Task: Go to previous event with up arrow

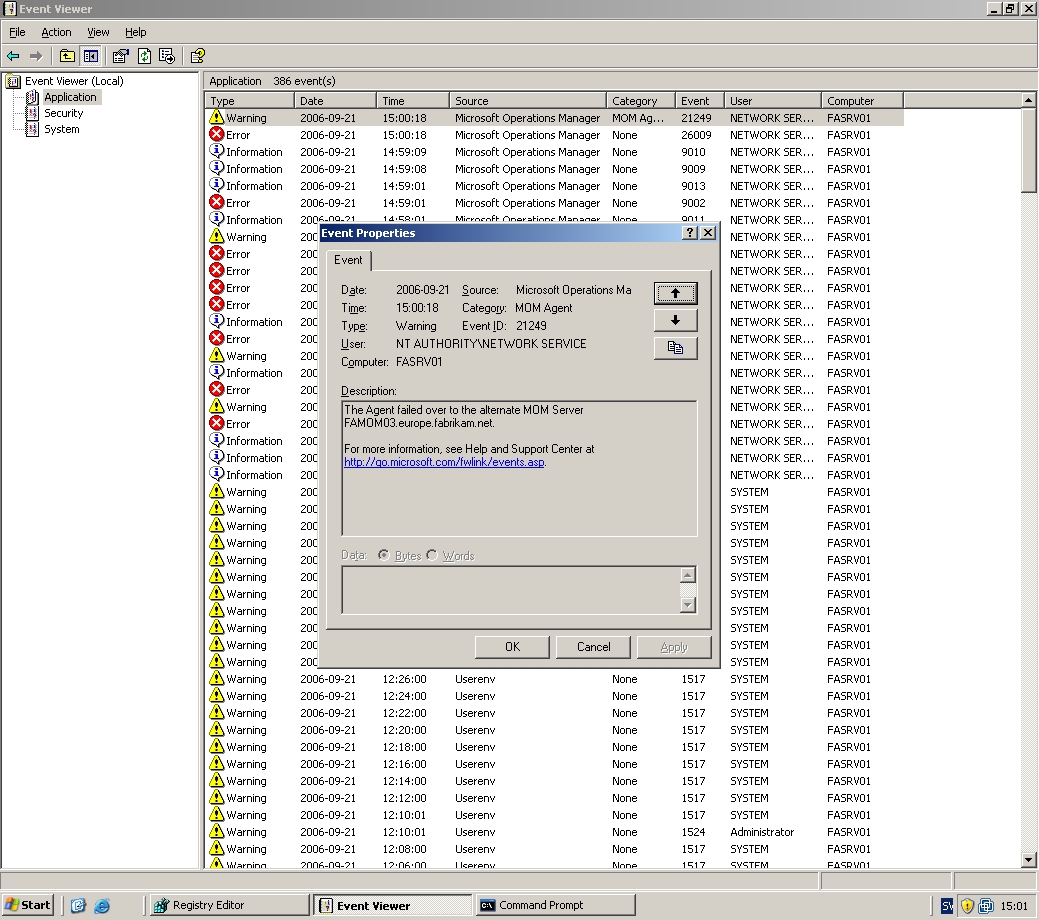Action: 675,293
